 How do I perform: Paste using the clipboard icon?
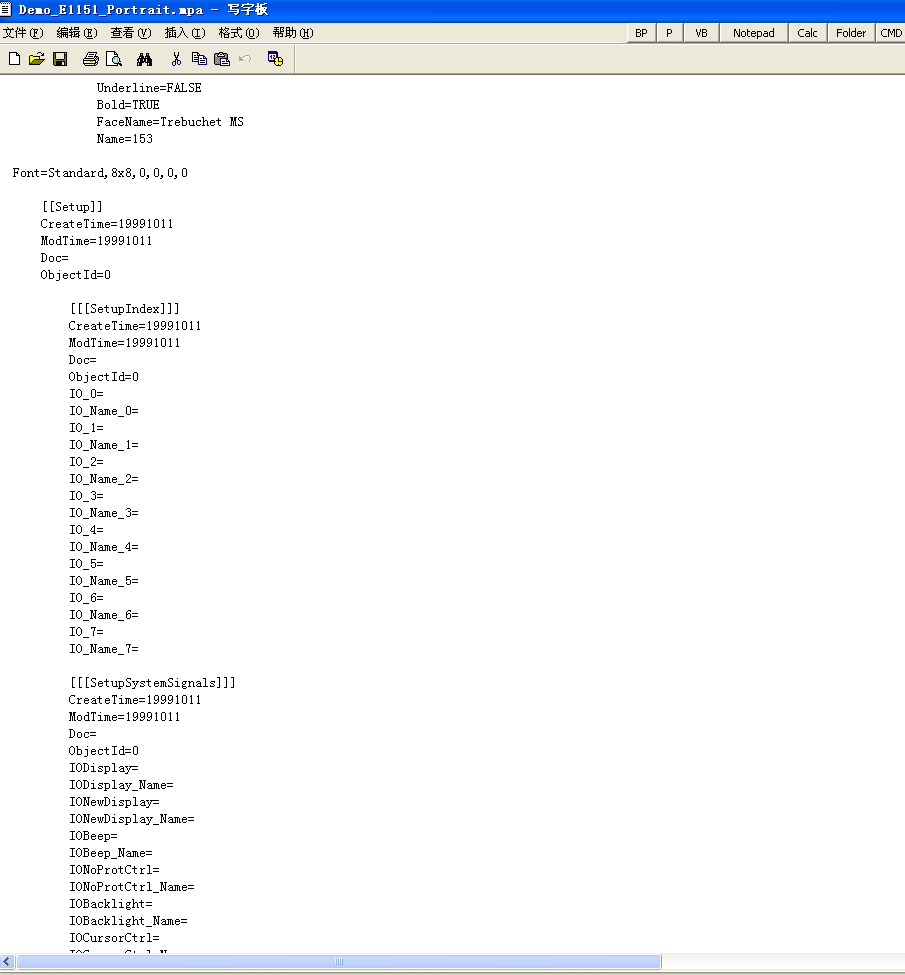[222, 59]
